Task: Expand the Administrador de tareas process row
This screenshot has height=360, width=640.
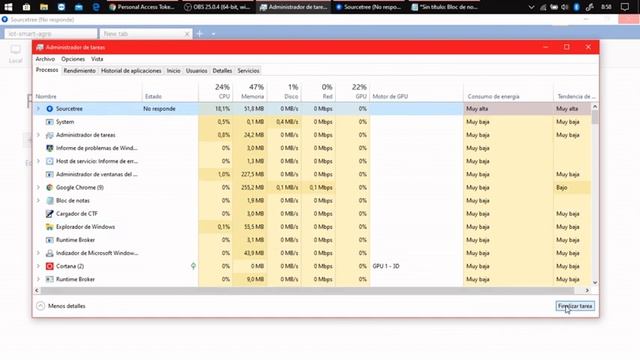Action: pos(38,135)
